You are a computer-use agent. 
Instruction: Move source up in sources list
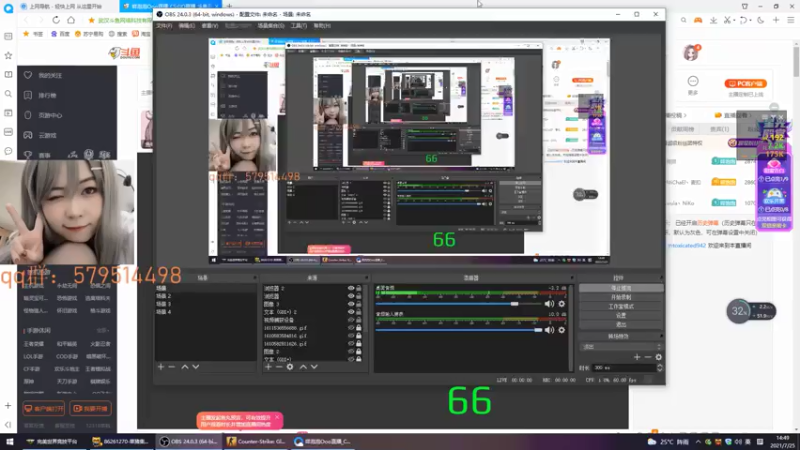[x=303, y=367]
